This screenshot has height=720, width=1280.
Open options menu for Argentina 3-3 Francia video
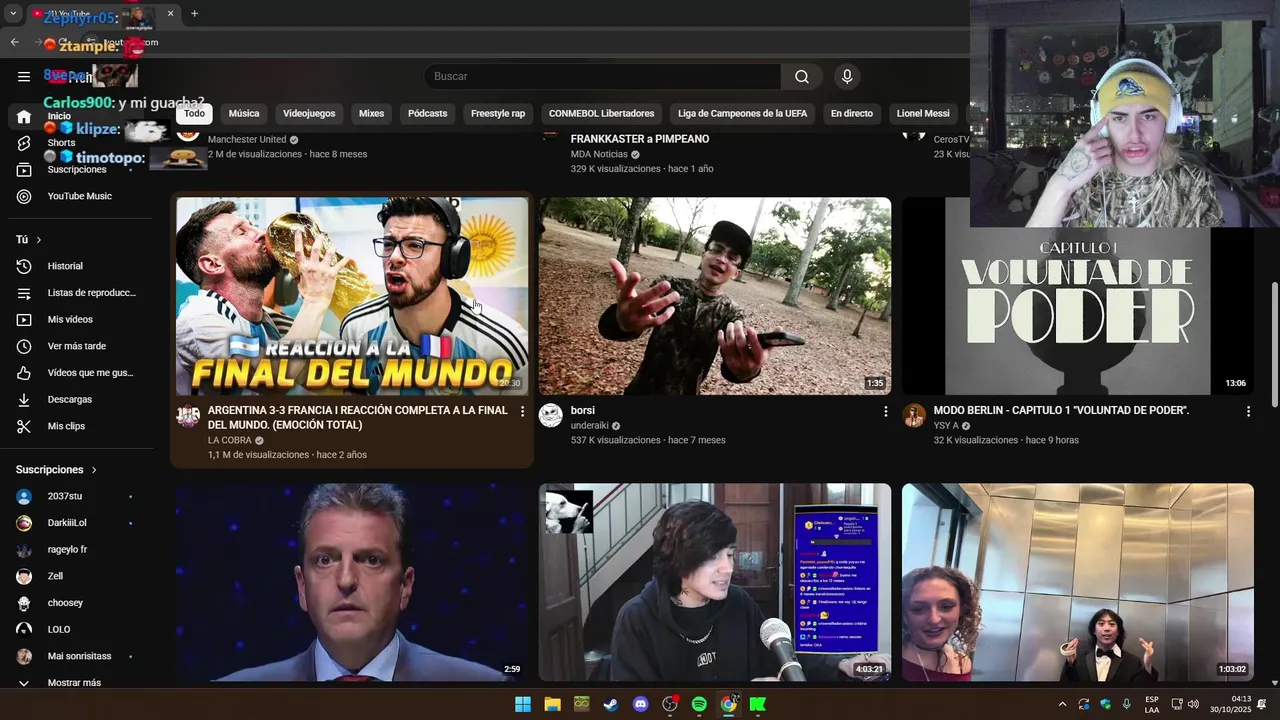tap(522, 411)
